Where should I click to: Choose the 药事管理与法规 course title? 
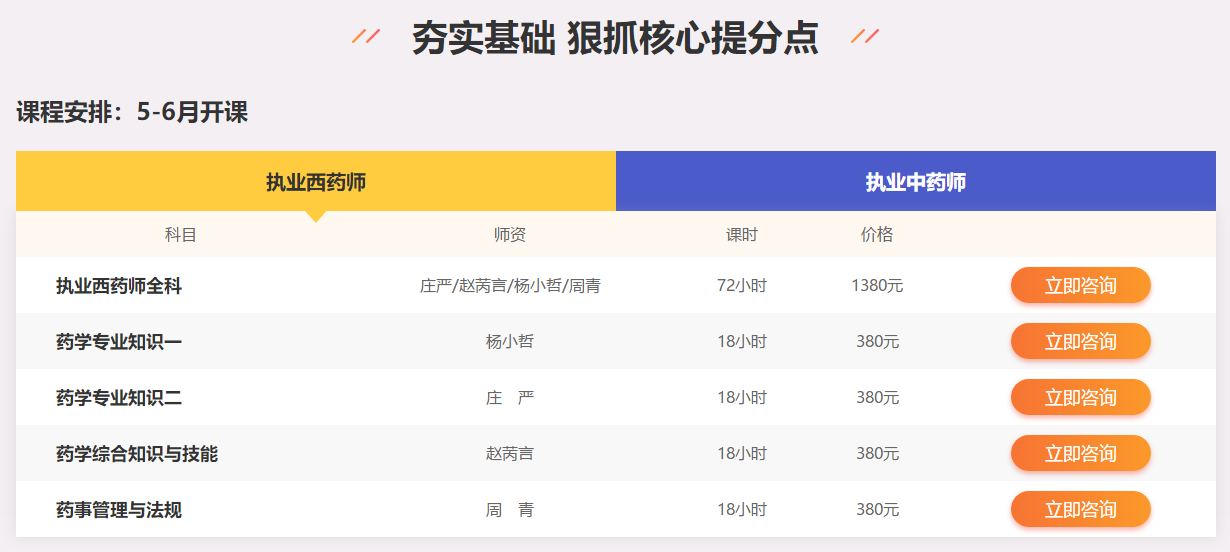[x=119, y=510]
